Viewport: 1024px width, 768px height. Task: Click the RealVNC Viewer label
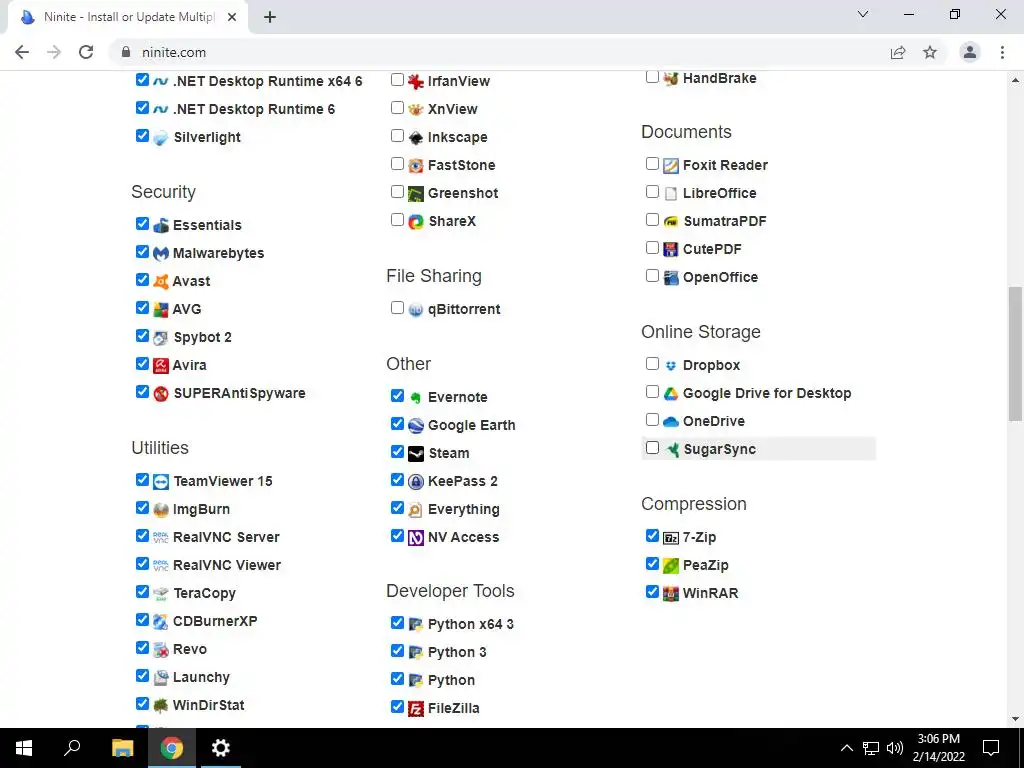(227, 566)
